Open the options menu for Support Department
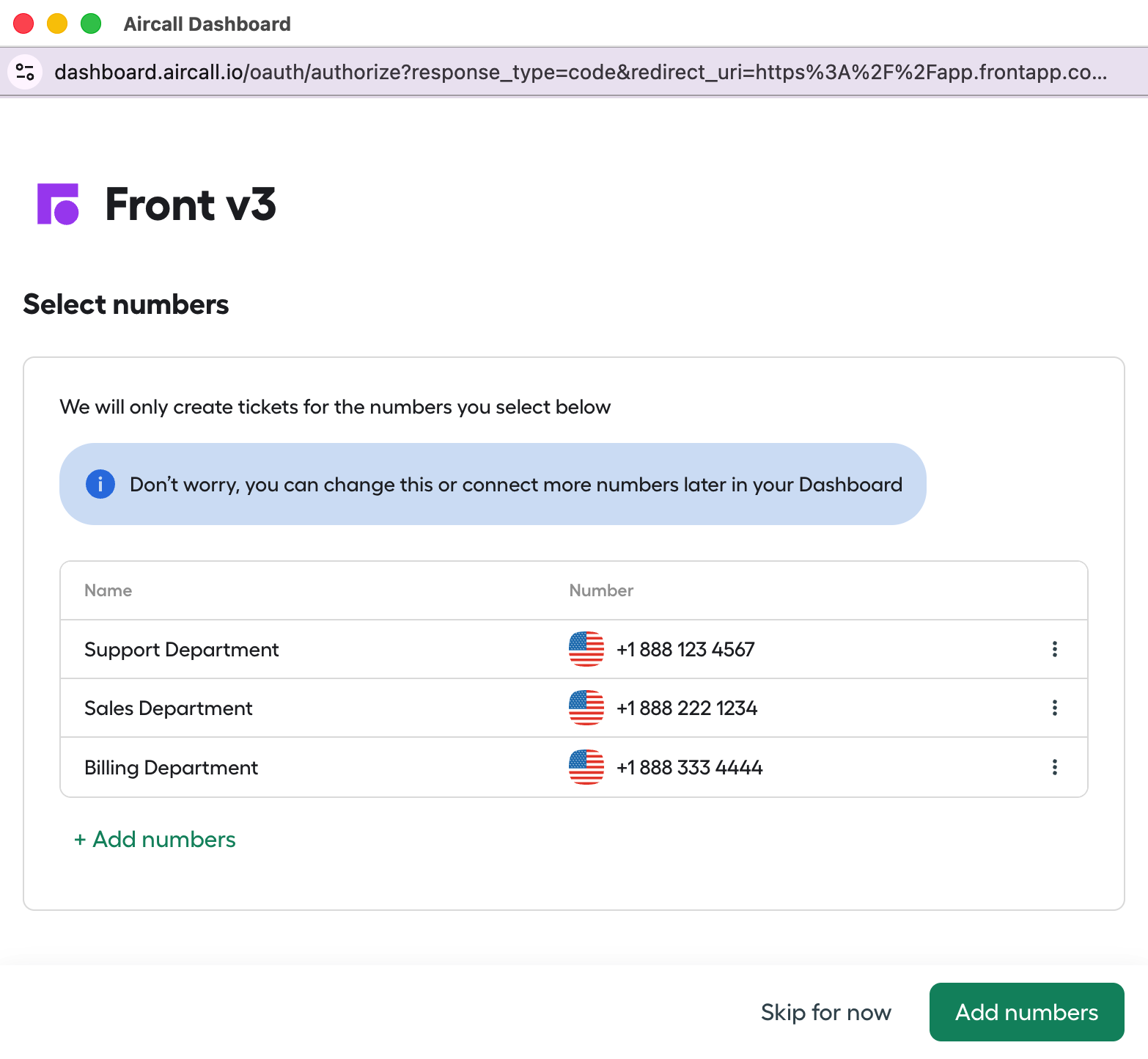The height and width of the screenshot is (1059, 1148). click(1054, 649)
